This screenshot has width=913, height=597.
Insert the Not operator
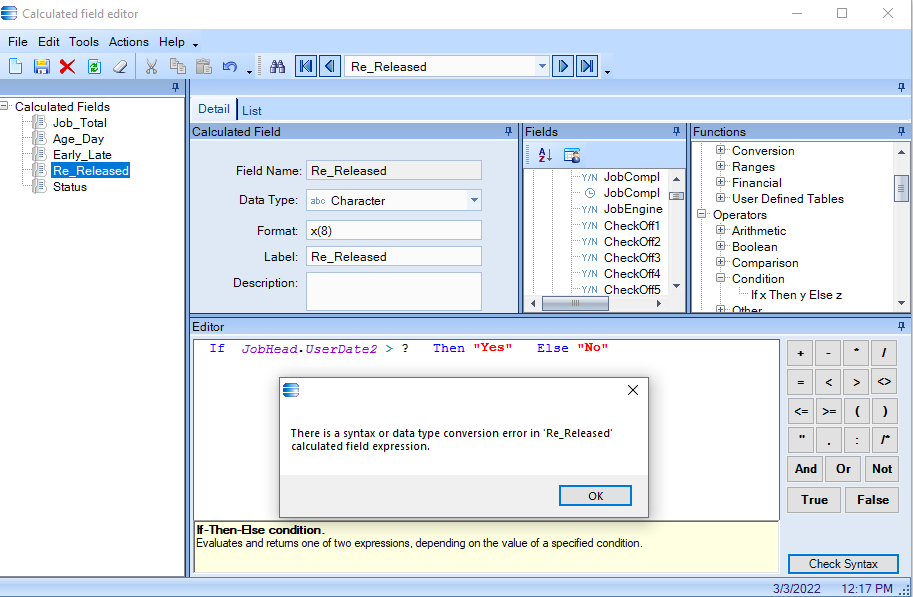tap(882, 469)
